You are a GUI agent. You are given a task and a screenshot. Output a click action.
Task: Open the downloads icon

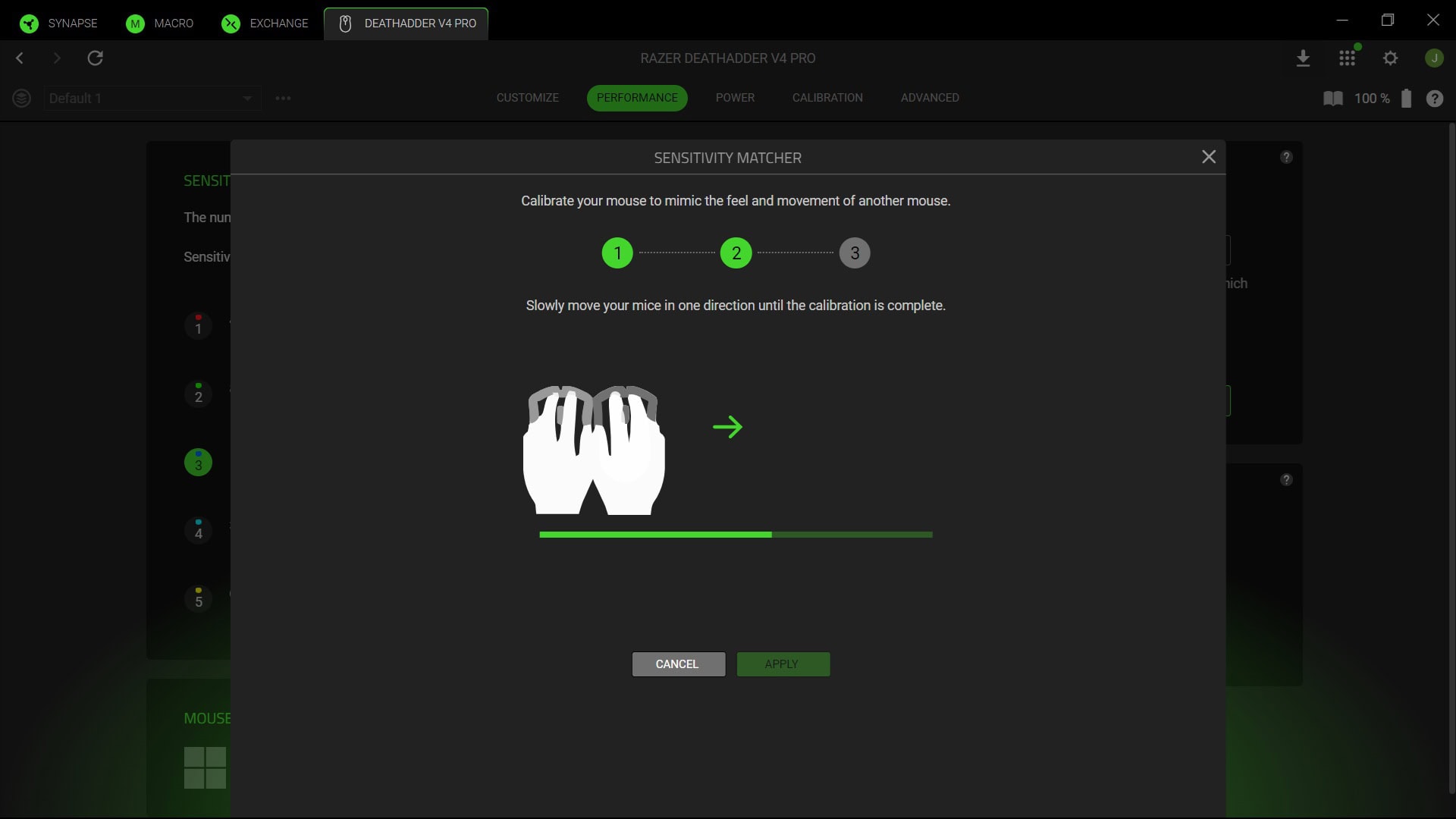pyautogui.click(x=1303, y=58)
